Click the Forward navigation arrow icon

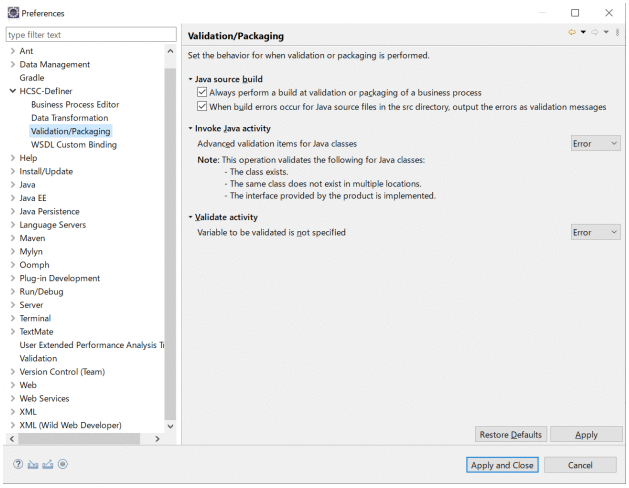click(594, 34)
